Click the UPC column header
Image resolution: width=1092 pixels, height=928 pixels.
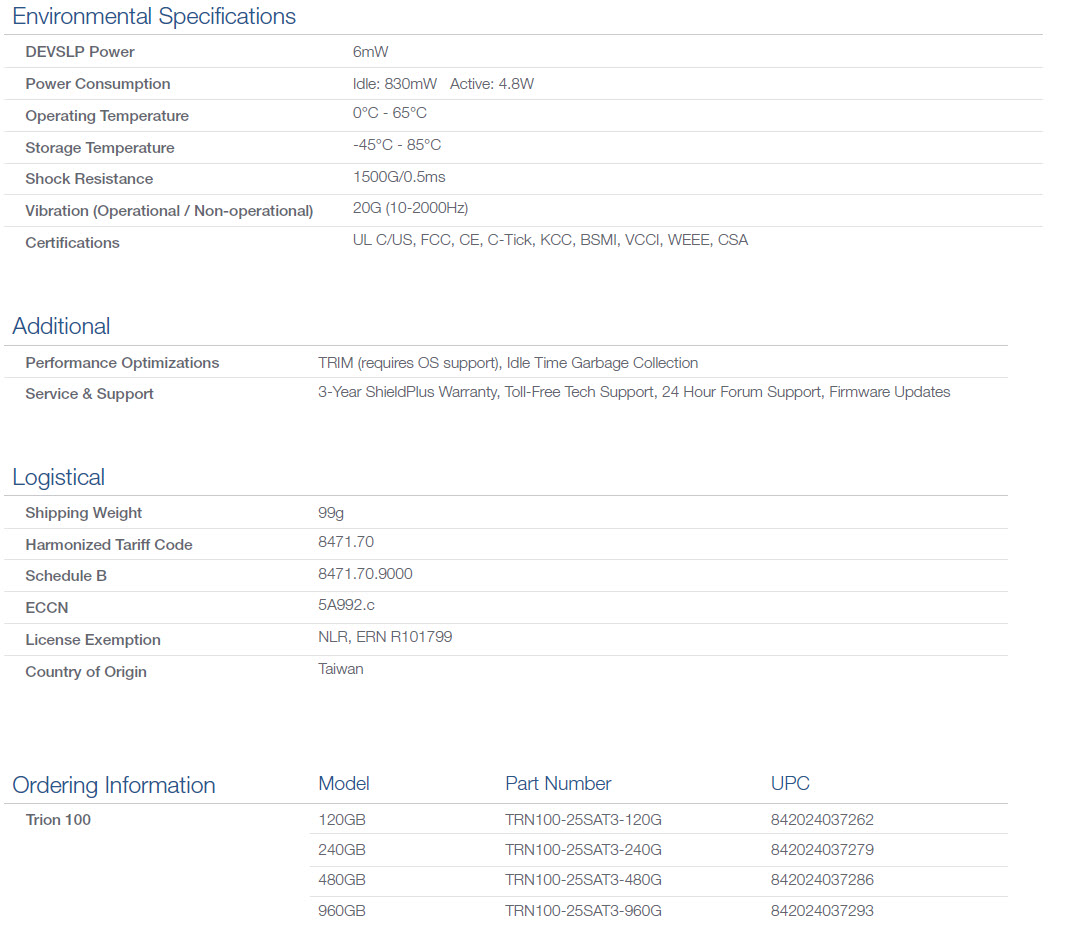pos(790,784)
